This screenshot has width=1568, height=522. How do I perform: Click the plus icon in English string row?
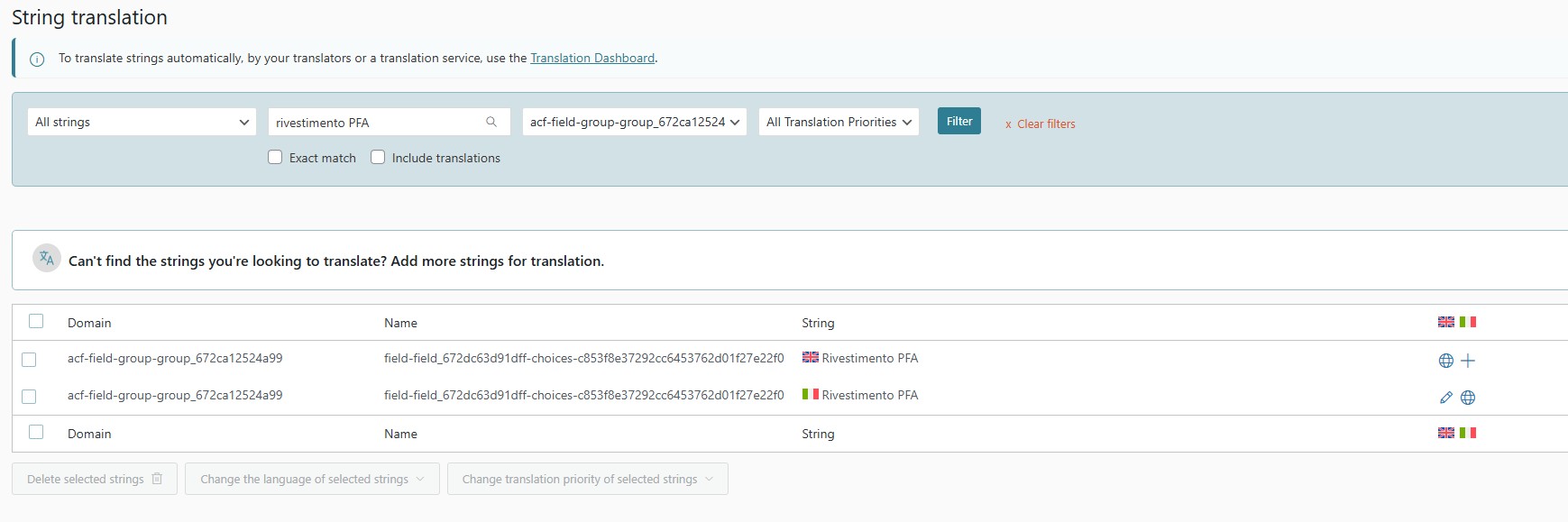(x=1468, y=361)
